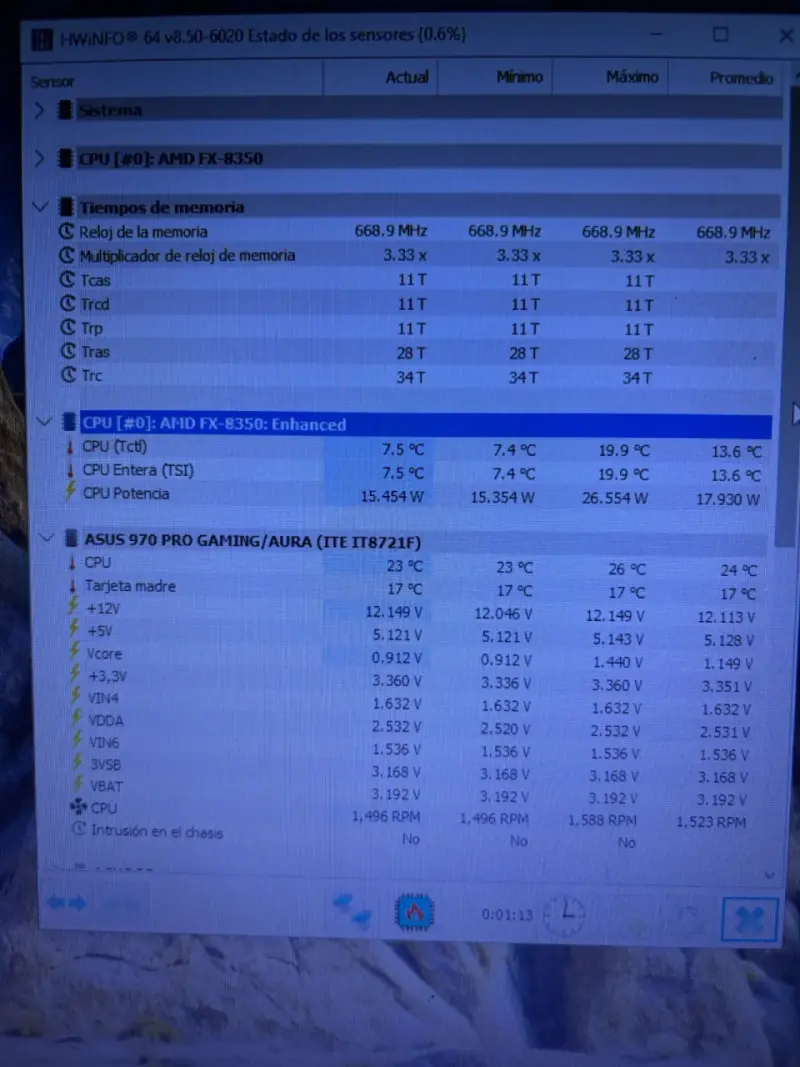The image size is (800, 1067).
Task: Reset elapsed time via the clock icon
Action: coord(564,915)
